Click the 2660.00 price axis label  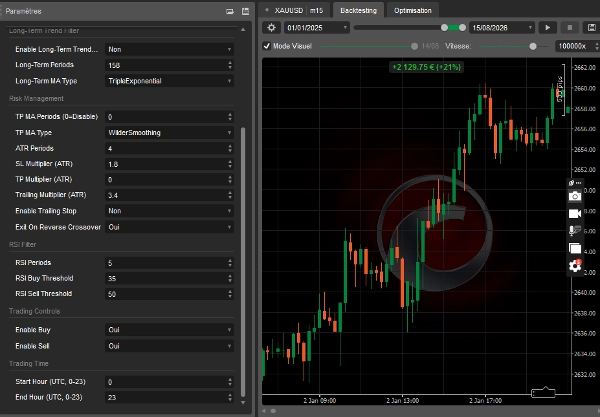click(x=584, y=88)
